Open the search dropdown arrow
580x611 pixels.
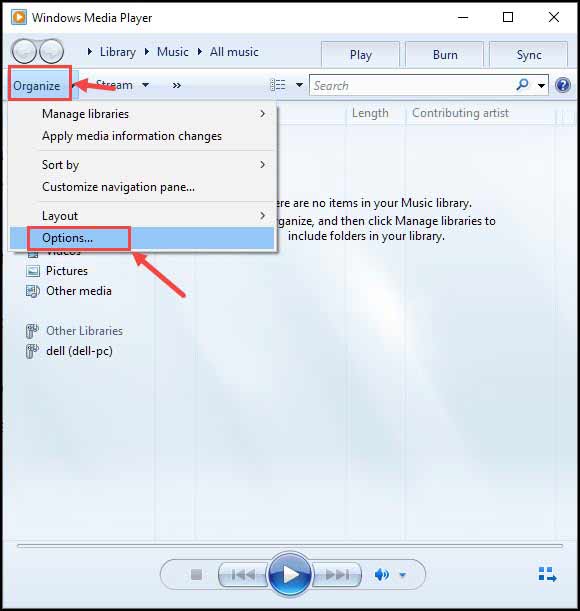pos(541,85)
